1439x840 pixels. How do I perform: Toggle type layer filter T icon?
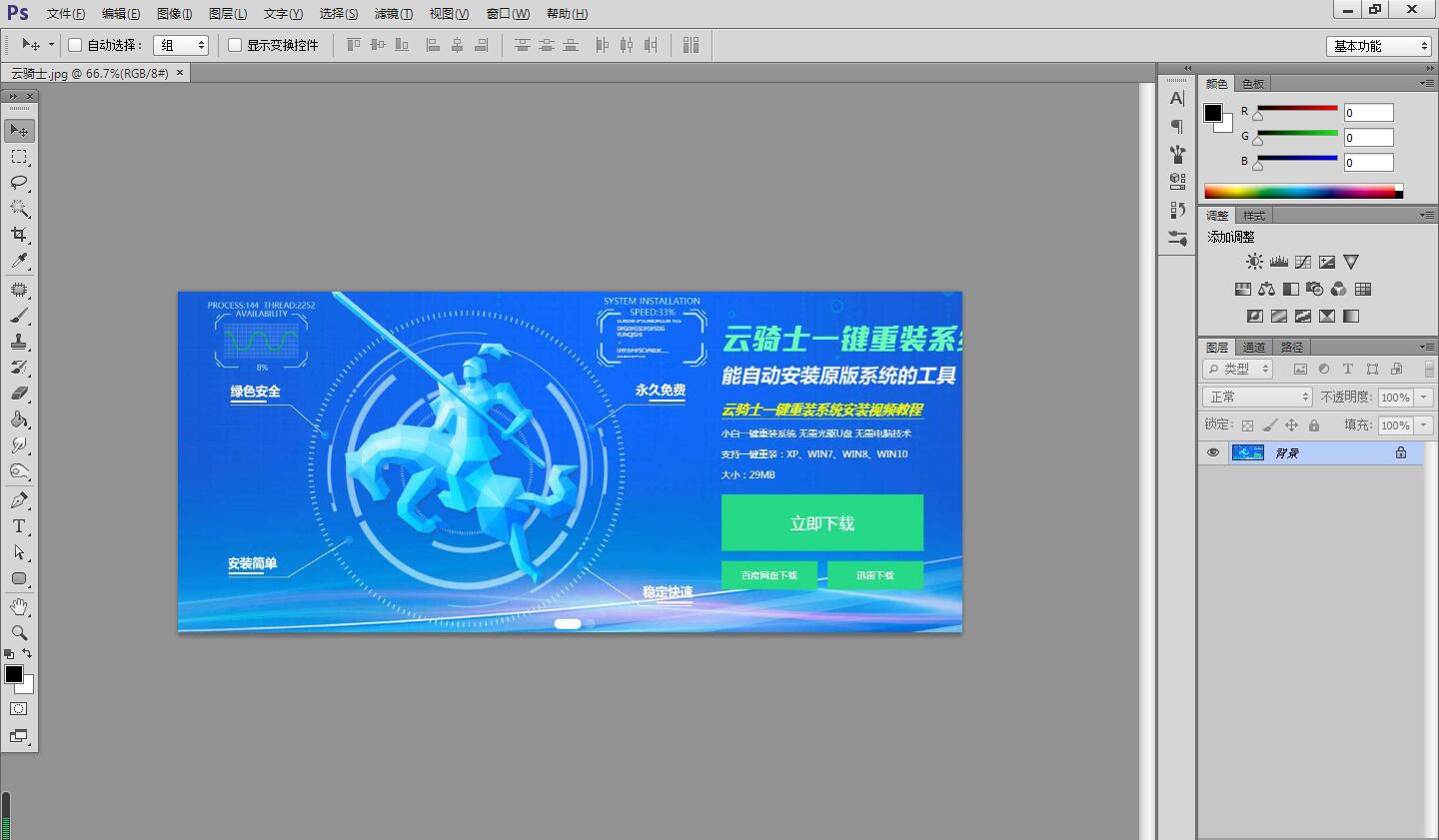coord(1348,369)
